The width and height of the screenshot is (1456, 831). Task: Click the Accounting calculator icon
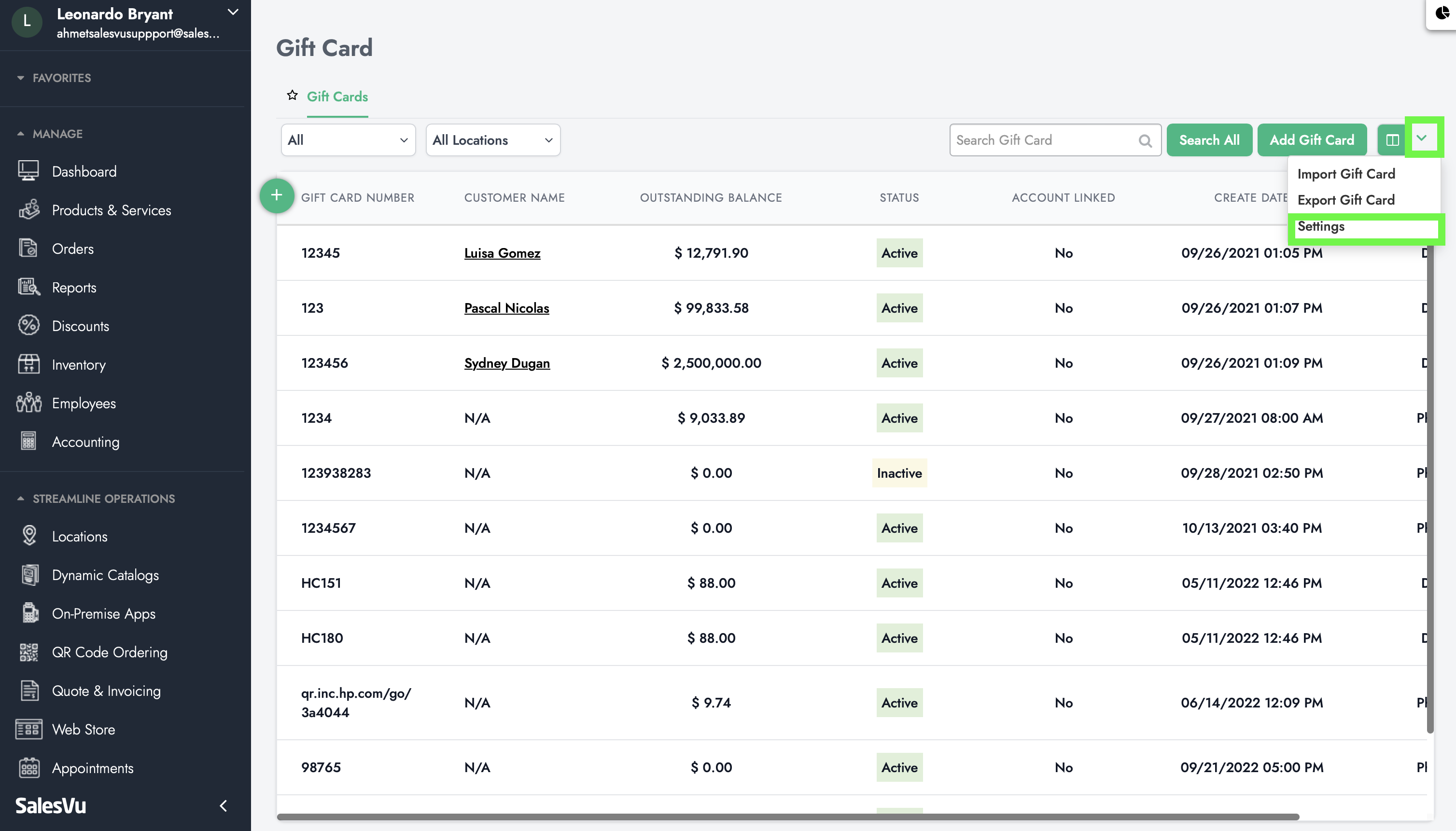pyautogui.click(x=28, y=441)
